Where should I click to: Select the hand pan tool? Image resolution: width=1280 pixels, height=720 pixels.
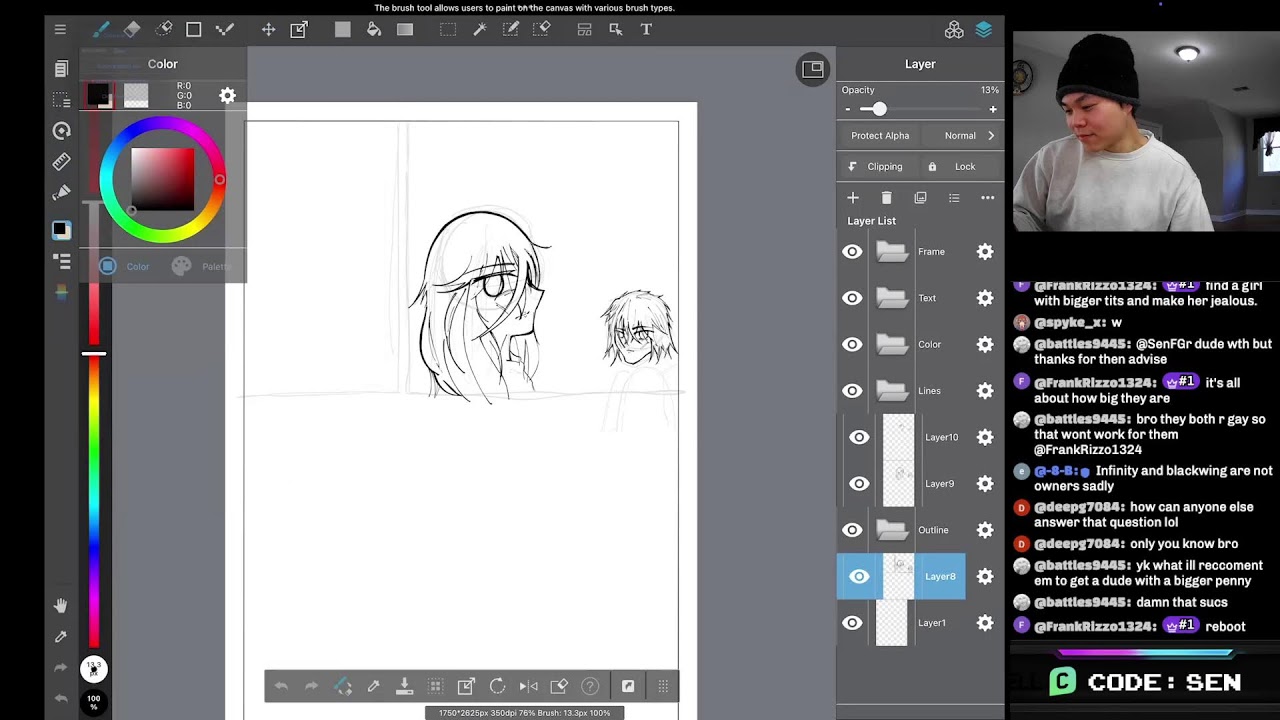(61, 606)
